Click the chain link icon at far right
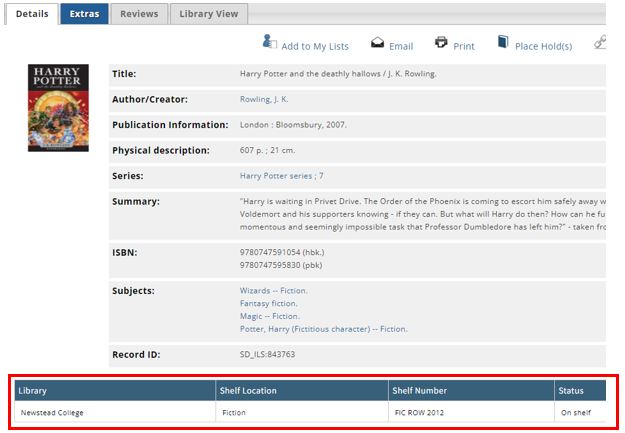The height and width of the screenshot is (433, 625). (x=599, y=42)
